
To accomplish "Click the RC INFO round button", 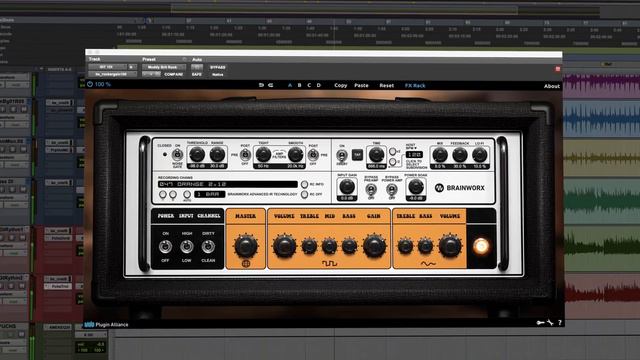I will 304,184.
